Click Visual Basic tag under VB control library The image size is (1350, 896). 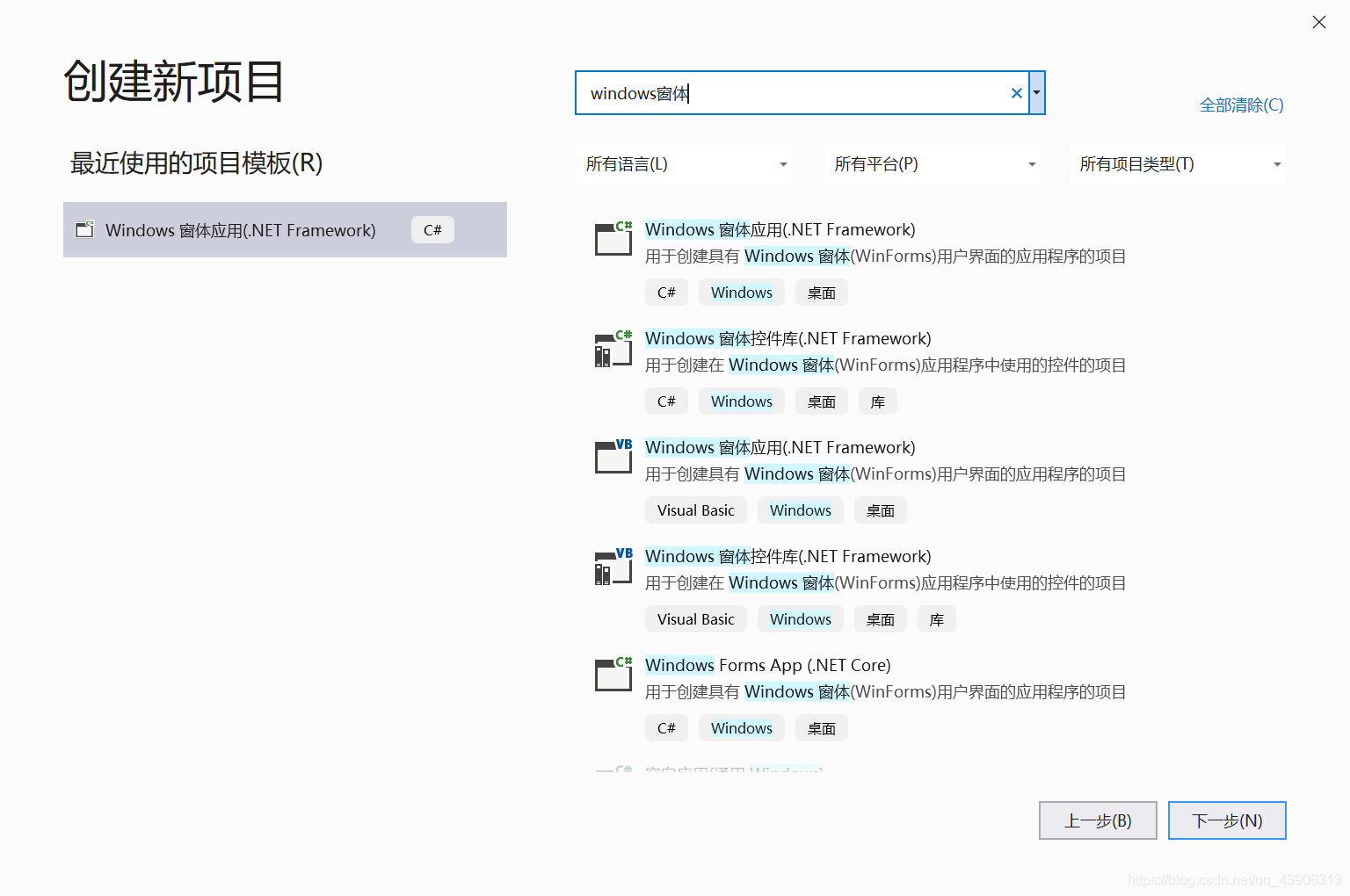point(696,619)
